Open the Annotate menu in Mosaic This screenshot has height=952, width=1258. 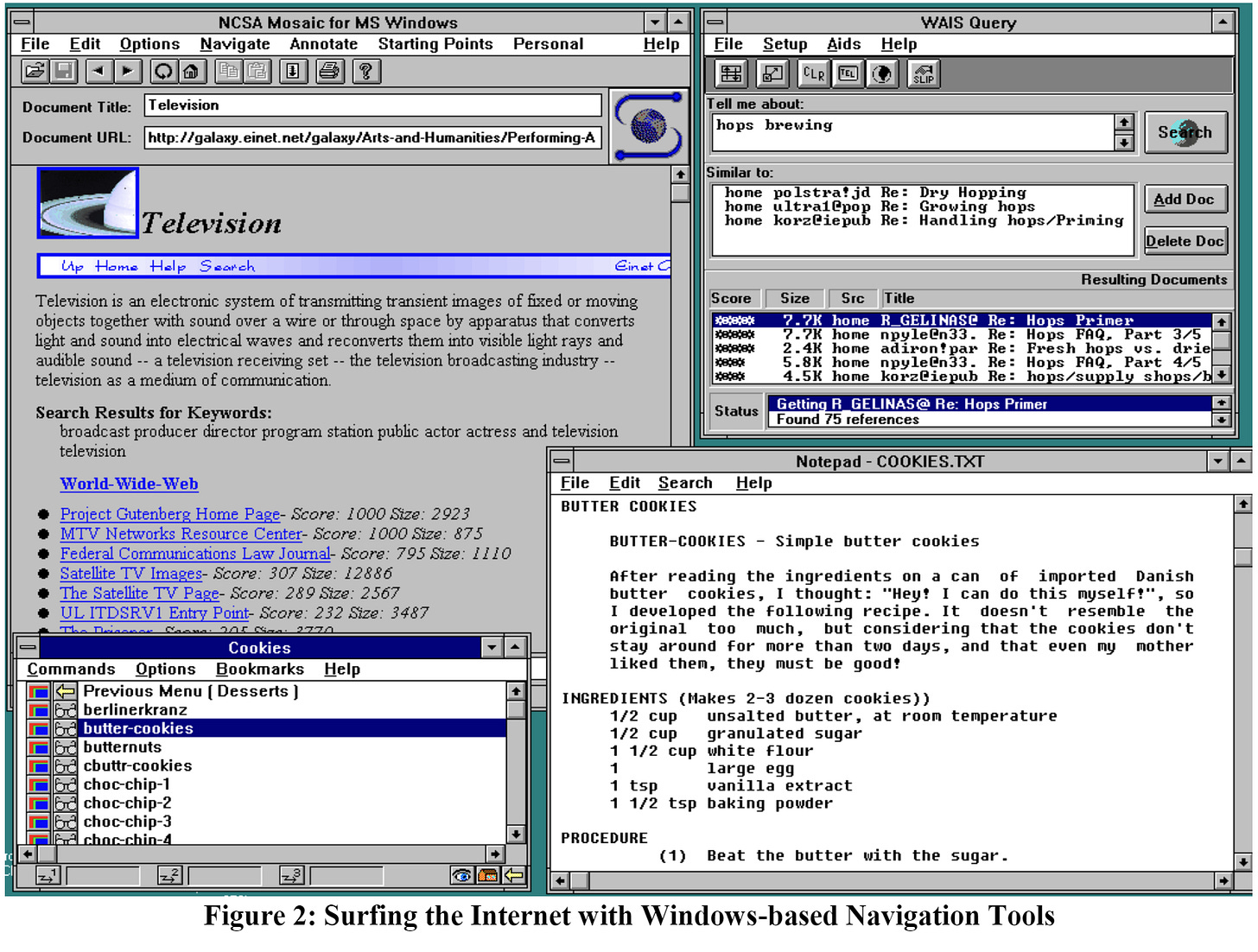(x=323, y=44)
